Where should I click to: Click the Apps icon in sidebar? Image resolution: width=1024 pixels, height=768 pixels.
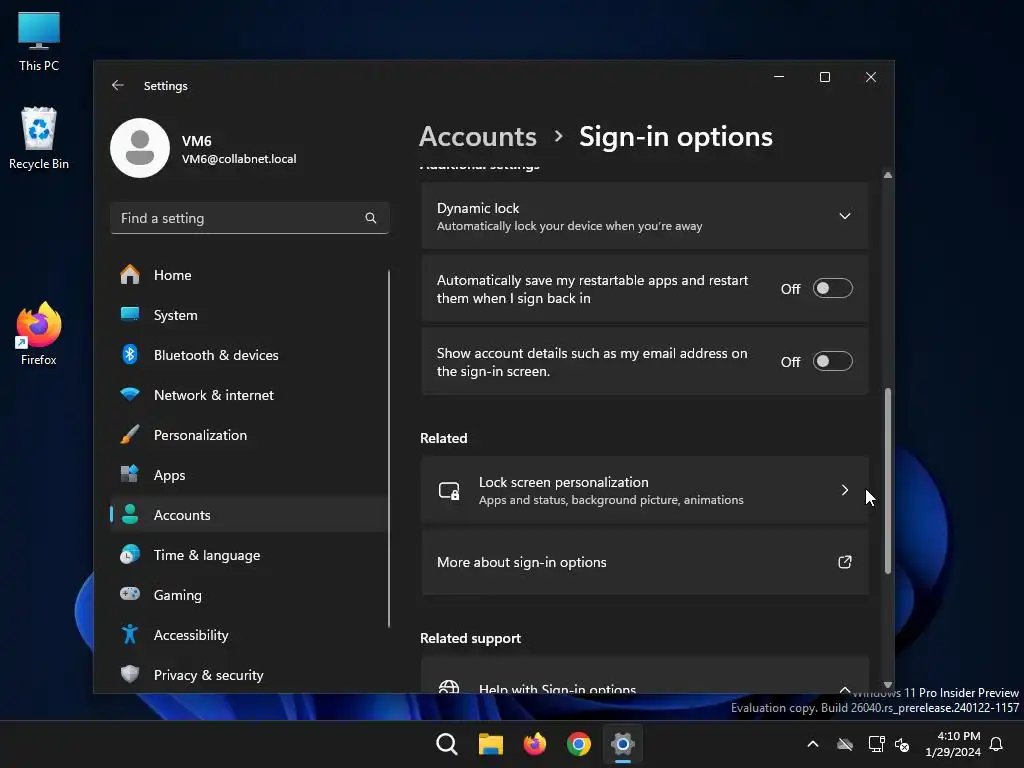[x=130, y=474]
